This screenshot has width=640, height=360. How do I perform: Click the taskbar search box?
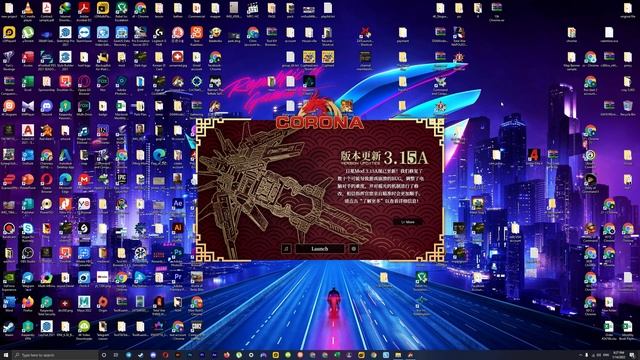click(x=55, y=355)
